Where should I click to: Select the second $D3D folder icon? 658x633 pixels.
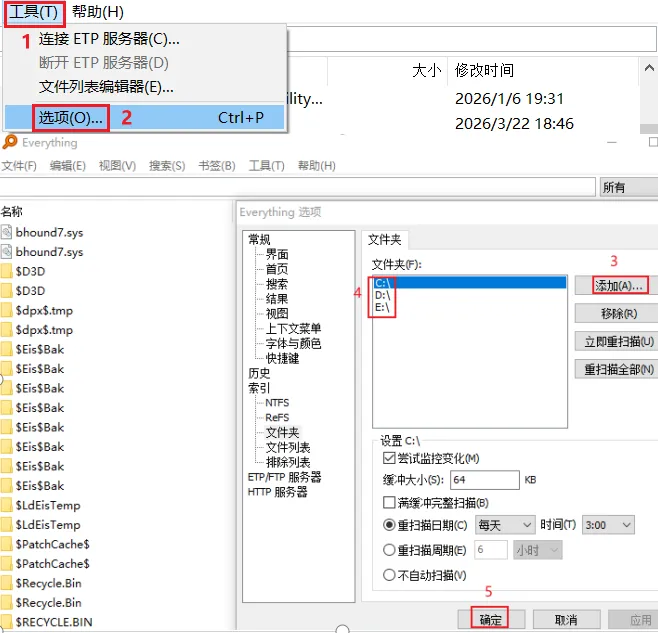[x=6, y=291]
